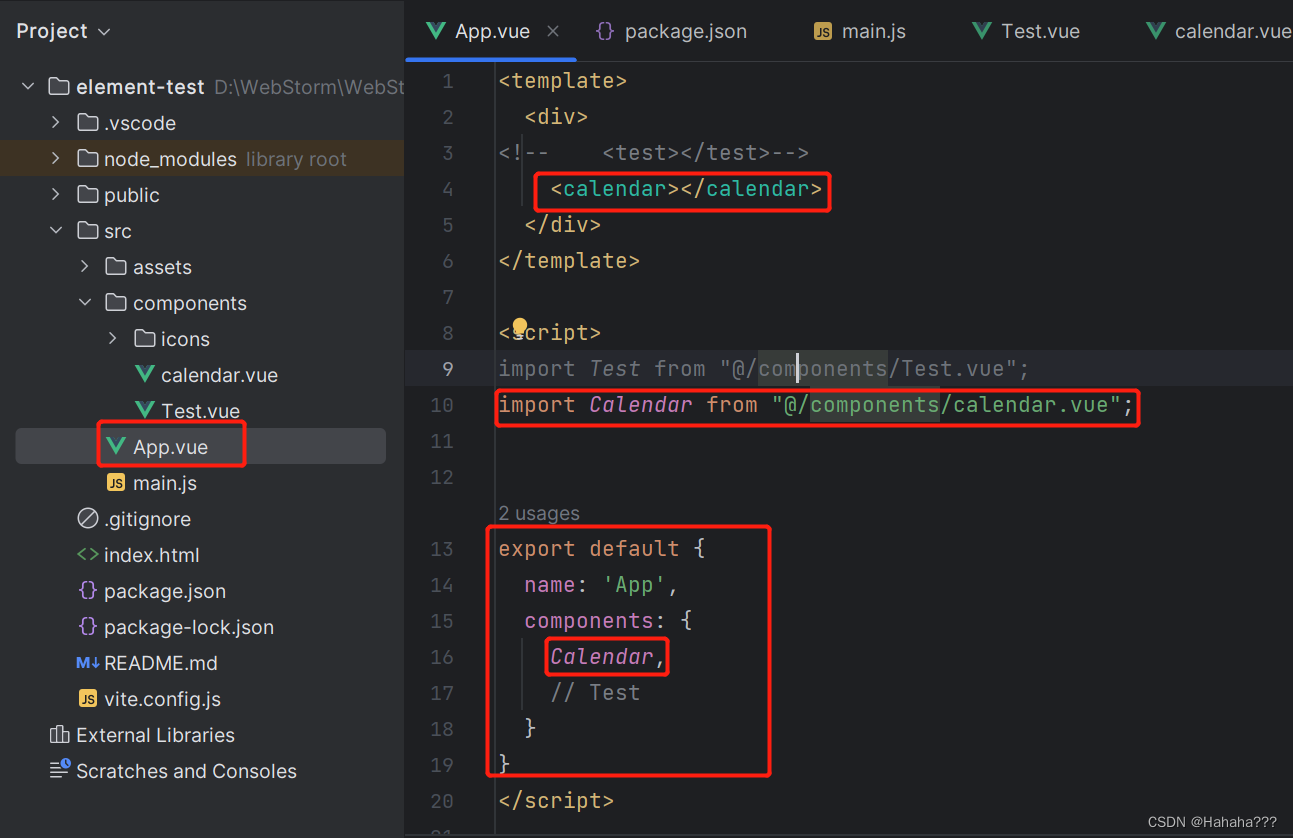Image resolution: width=1293 pixels, height=838 pixels.
Task: Click the Vue icon beside calendar.vue in tree
Action: pos(145,375)
